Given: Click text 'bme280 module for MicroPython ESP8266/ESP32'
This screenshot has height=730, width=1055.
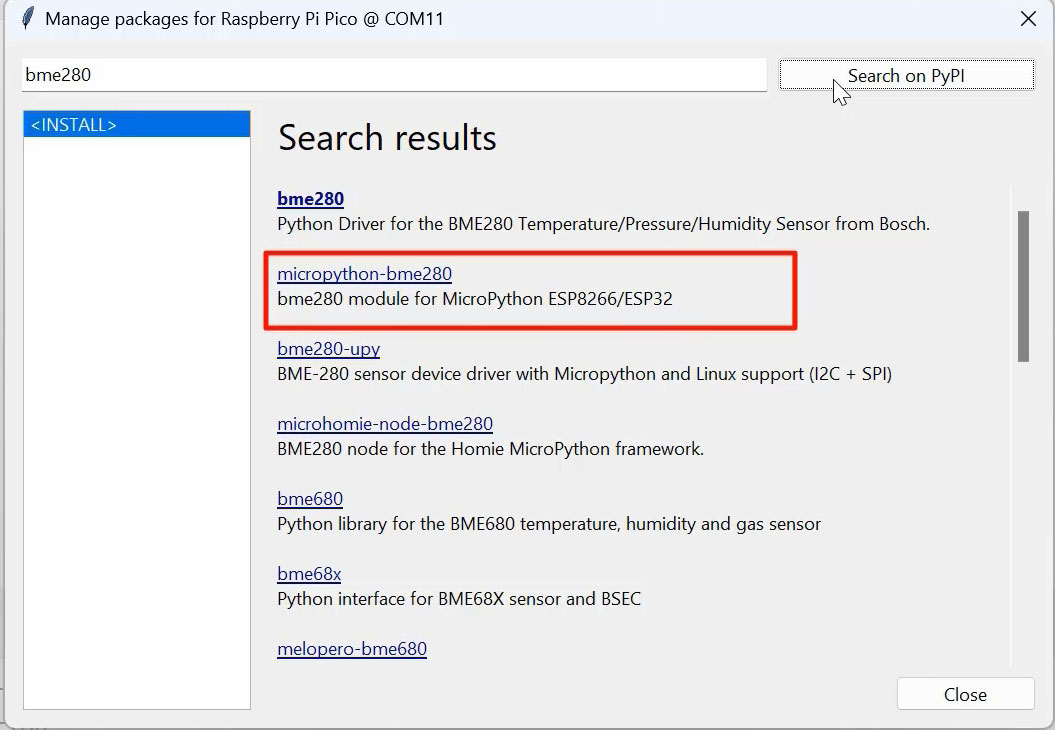Looking at the screenshot, I should click(474, 299).
